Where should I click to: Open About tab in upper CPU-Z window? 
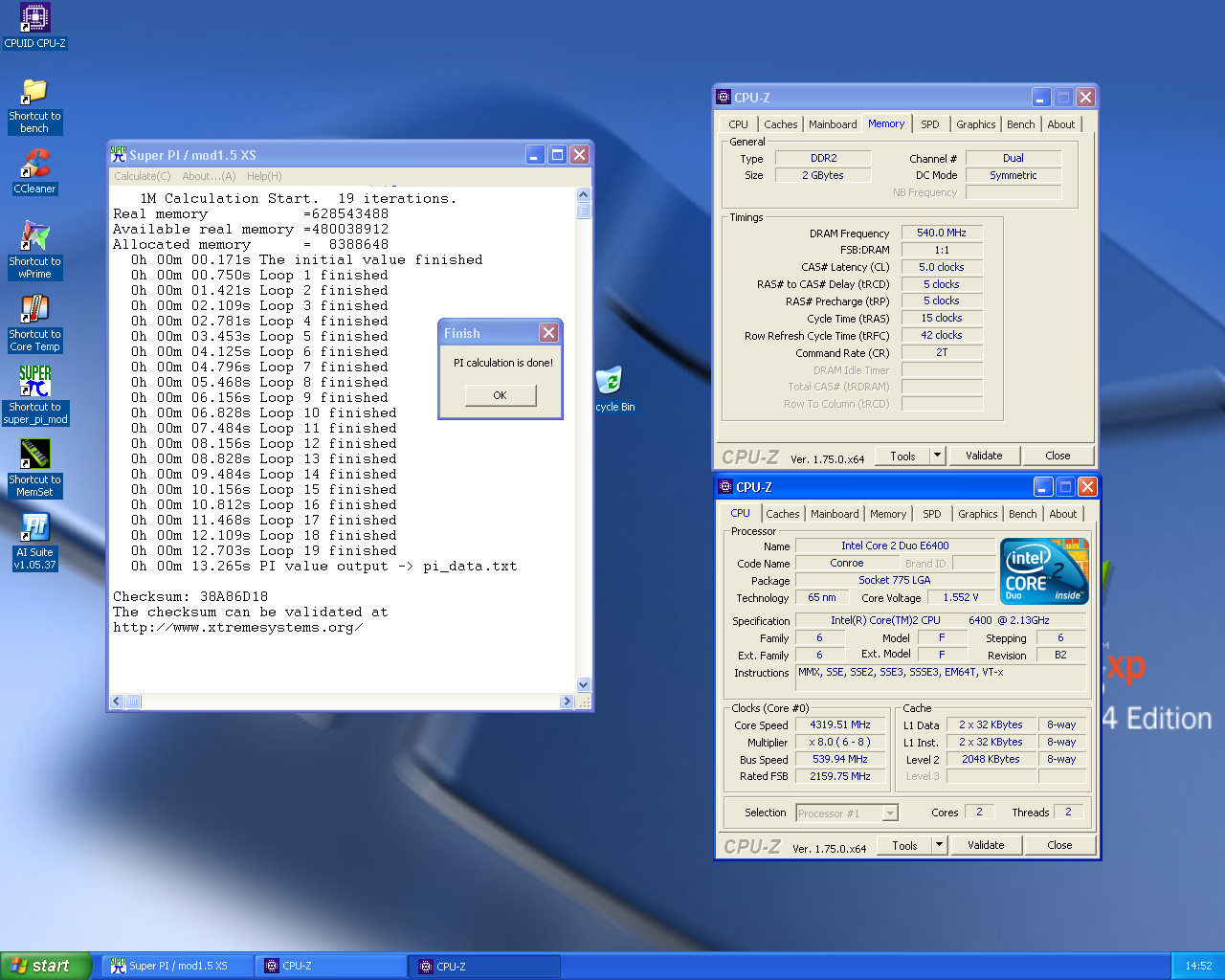1061,124
